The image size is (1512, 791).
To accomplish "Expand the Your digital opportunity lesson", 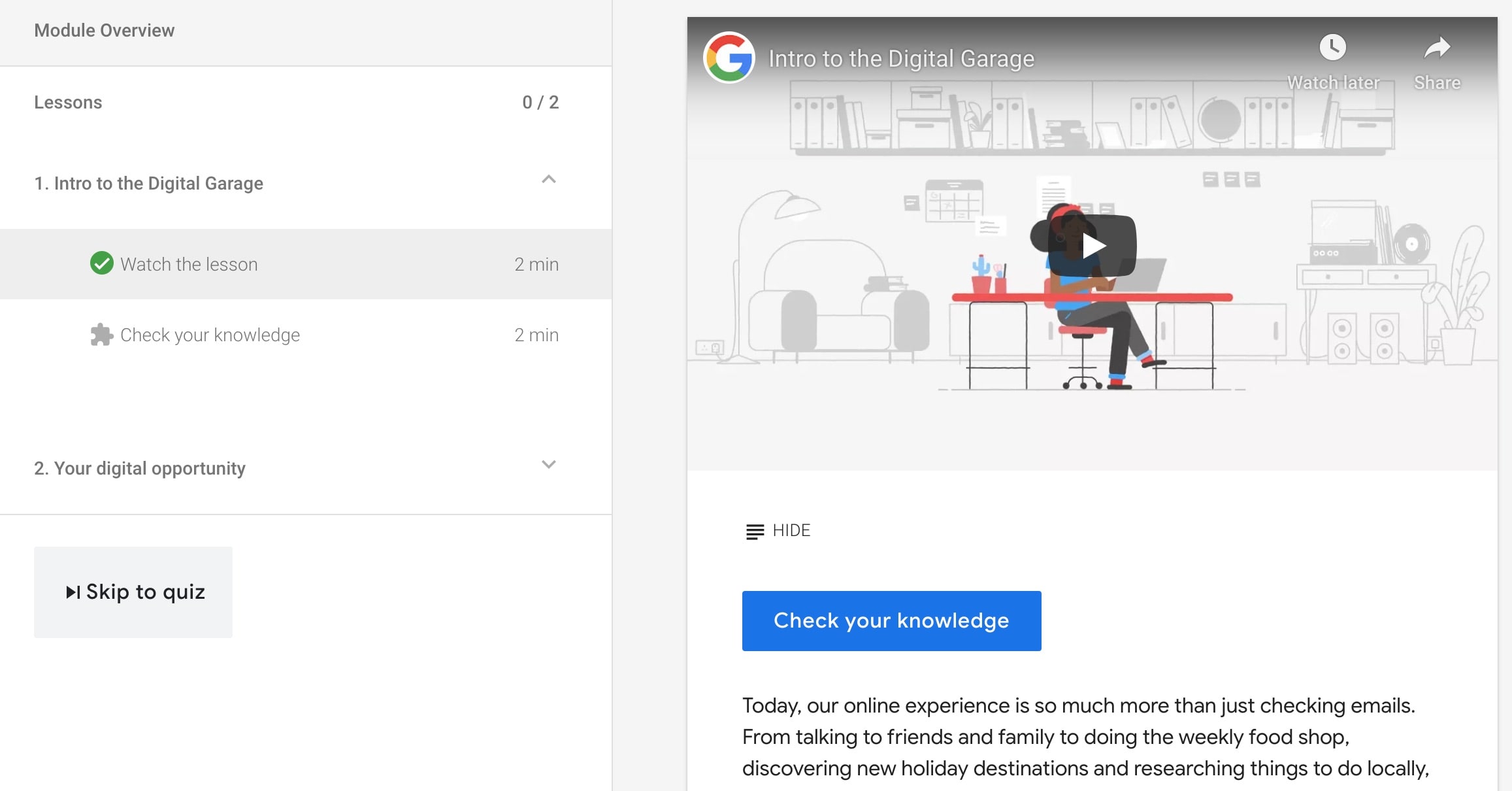I will [x=548, y=465].
